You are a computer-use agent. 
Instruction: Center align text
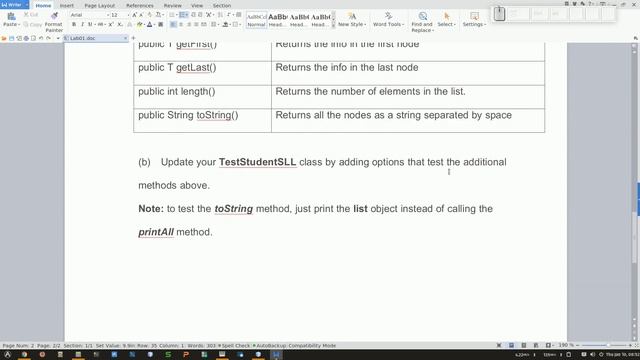point(181,24)
